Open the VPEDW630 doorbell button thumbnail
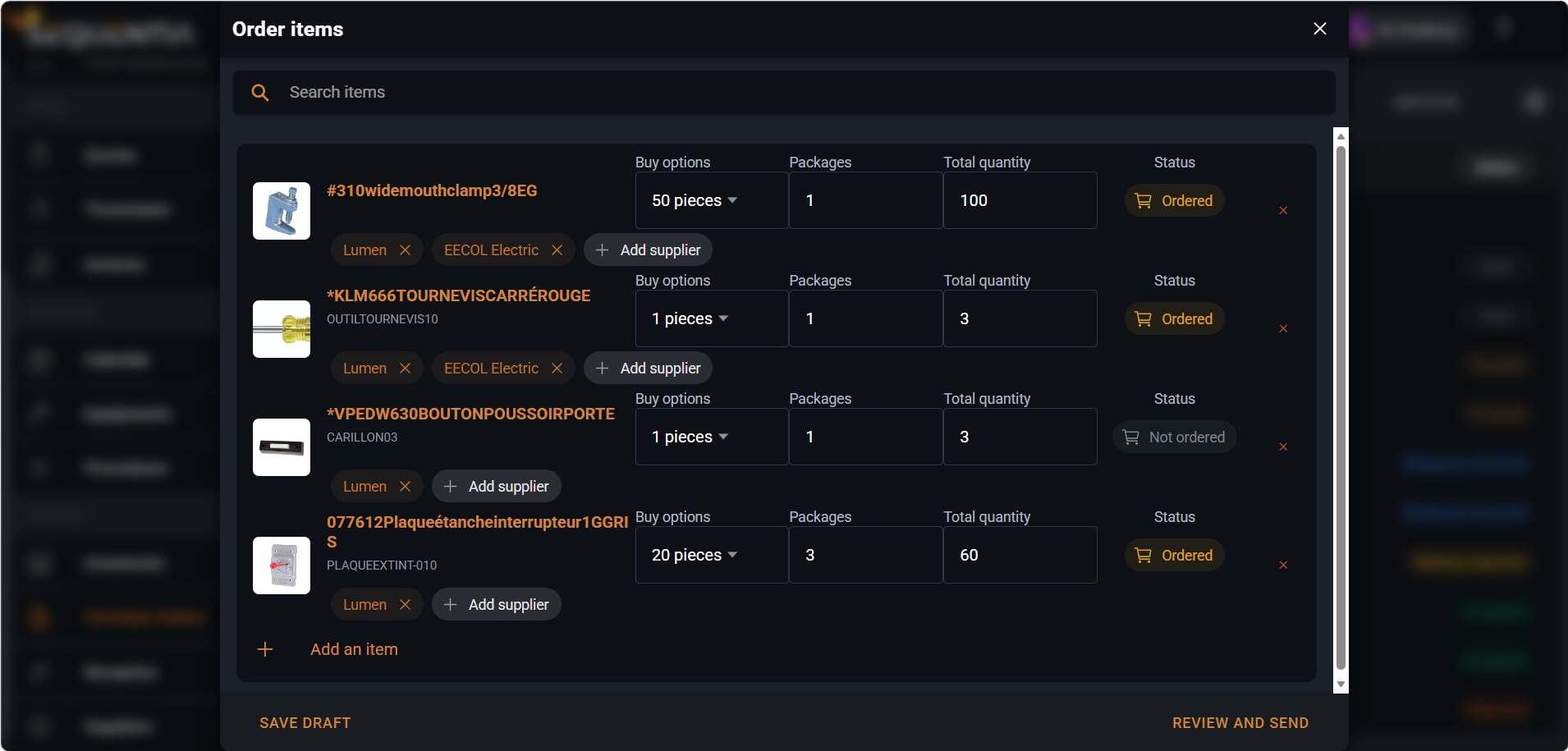The width and height of the screenshot is (1568, 751). point(282,447)
